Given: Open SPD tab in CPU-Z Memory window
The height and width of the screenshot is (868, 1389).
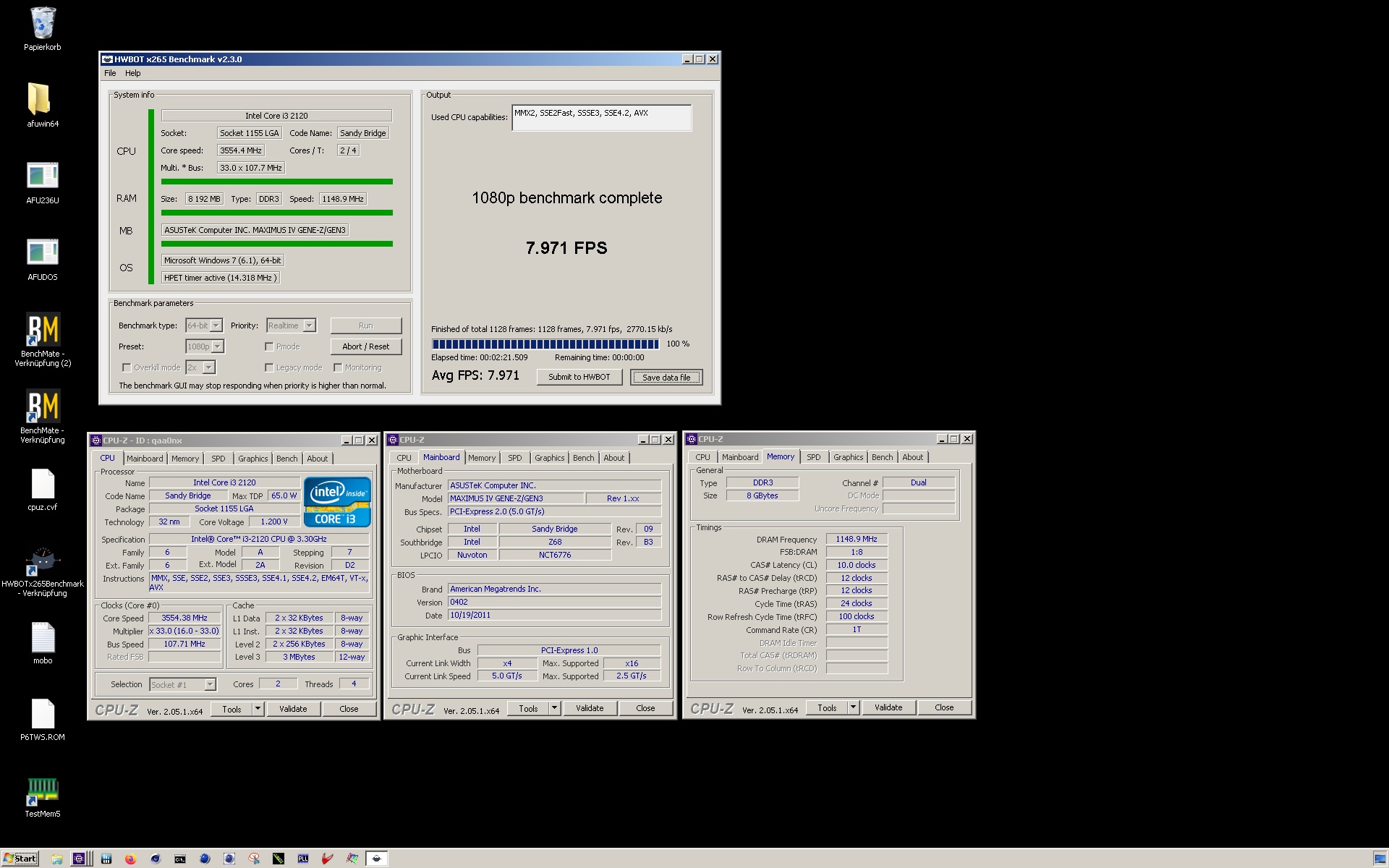Looking at the screenshot, I should 814,457.
